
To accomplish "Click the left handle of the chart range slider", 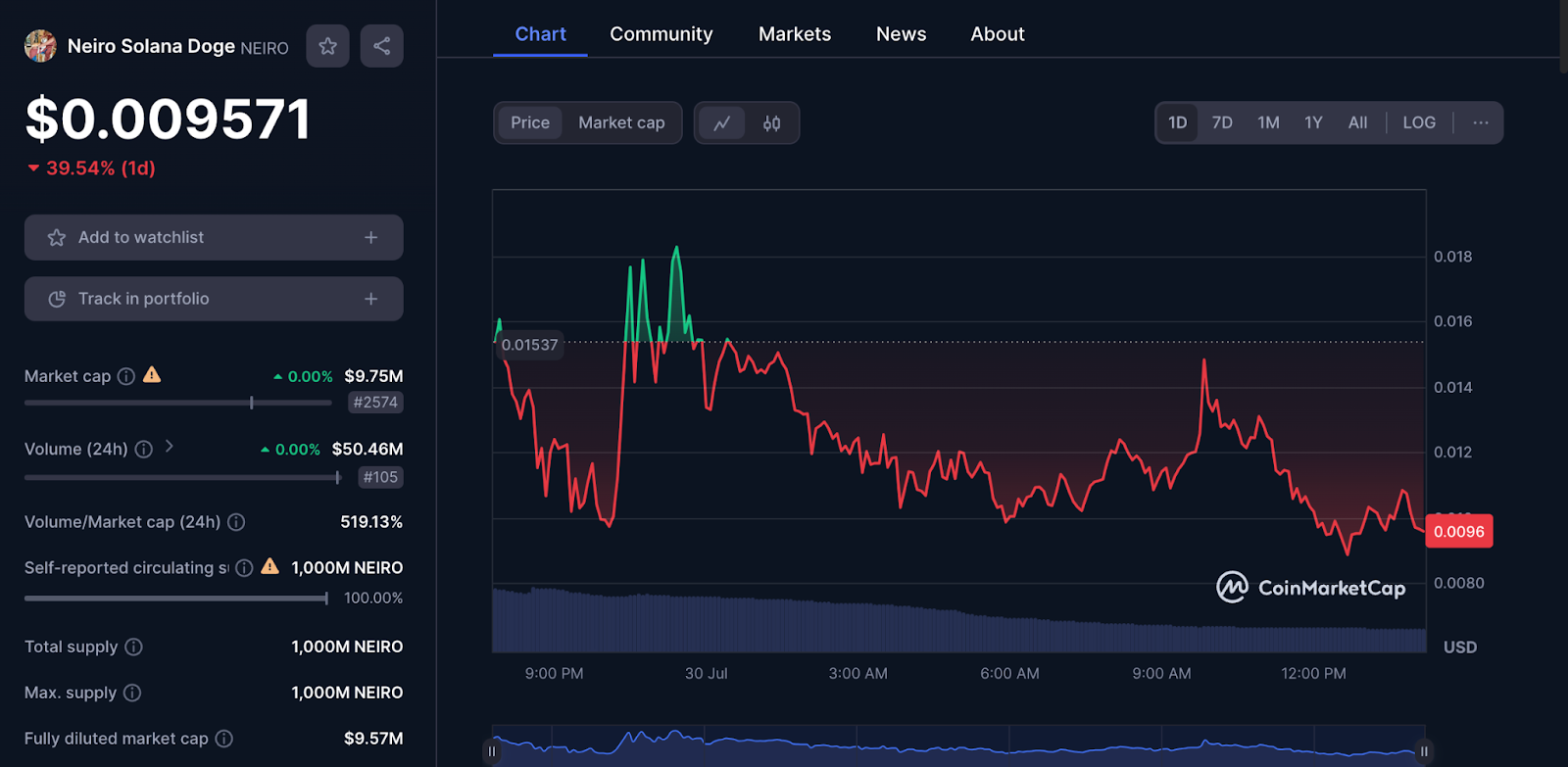I will tap(492, 751).
